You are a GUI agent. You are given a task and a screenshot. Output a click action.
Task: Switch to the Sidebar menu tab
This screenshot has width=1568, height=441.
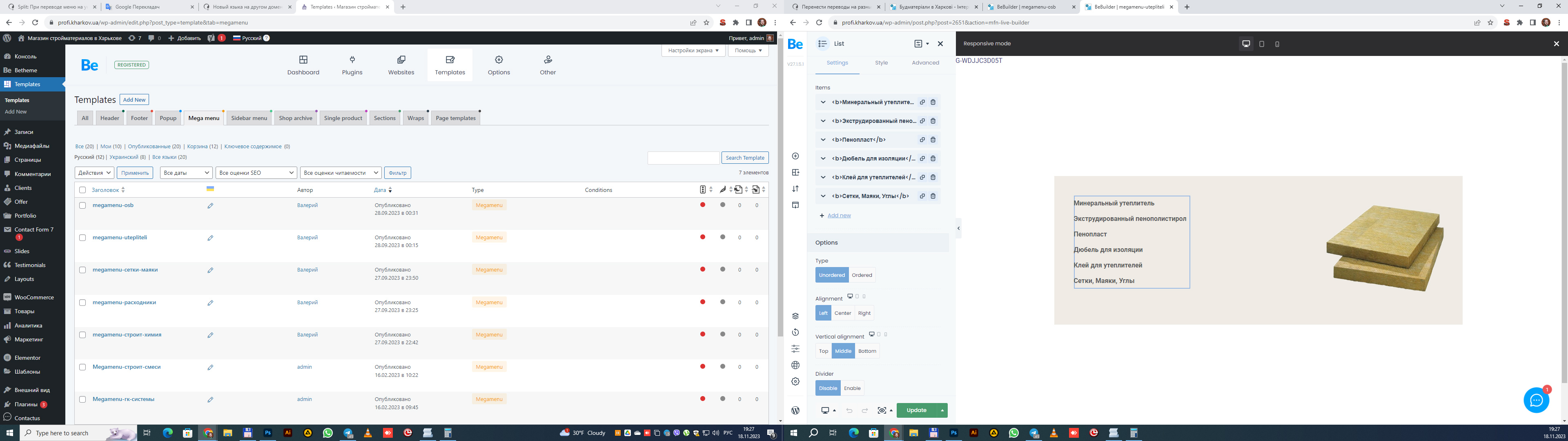pyautogui.click(x=249, y=118)
